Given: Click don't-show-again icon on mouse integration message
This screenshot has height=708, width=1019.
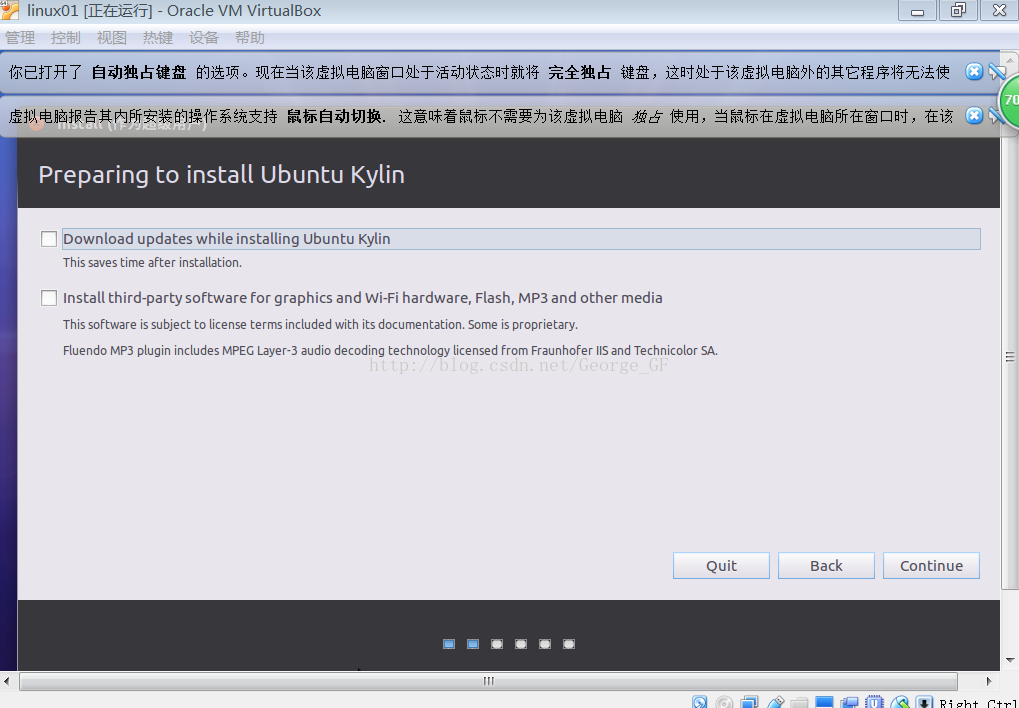Looking at the screenshot, I should click(994, 116).
